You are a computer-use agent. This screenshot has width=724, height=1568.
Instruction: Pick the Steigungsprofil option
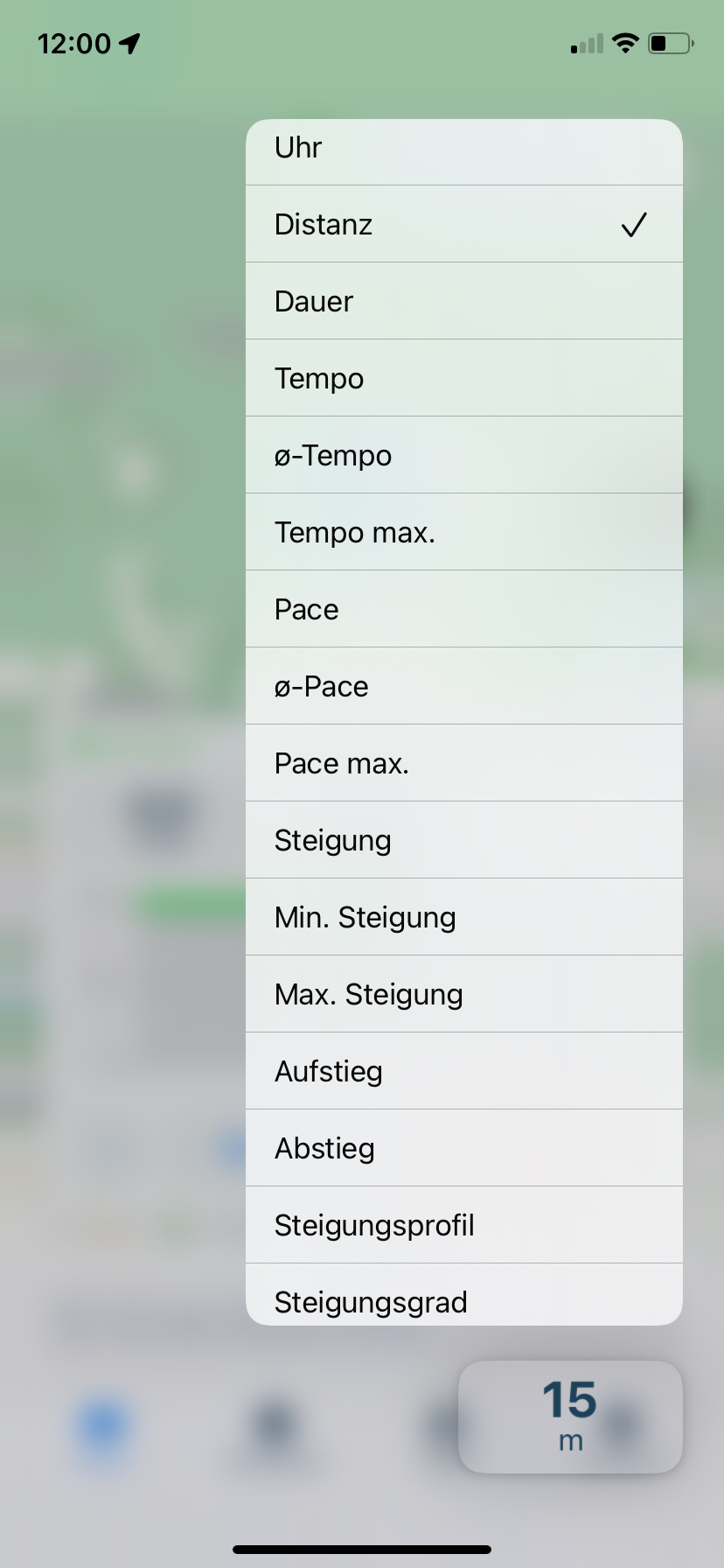(x=464, y=1225)
